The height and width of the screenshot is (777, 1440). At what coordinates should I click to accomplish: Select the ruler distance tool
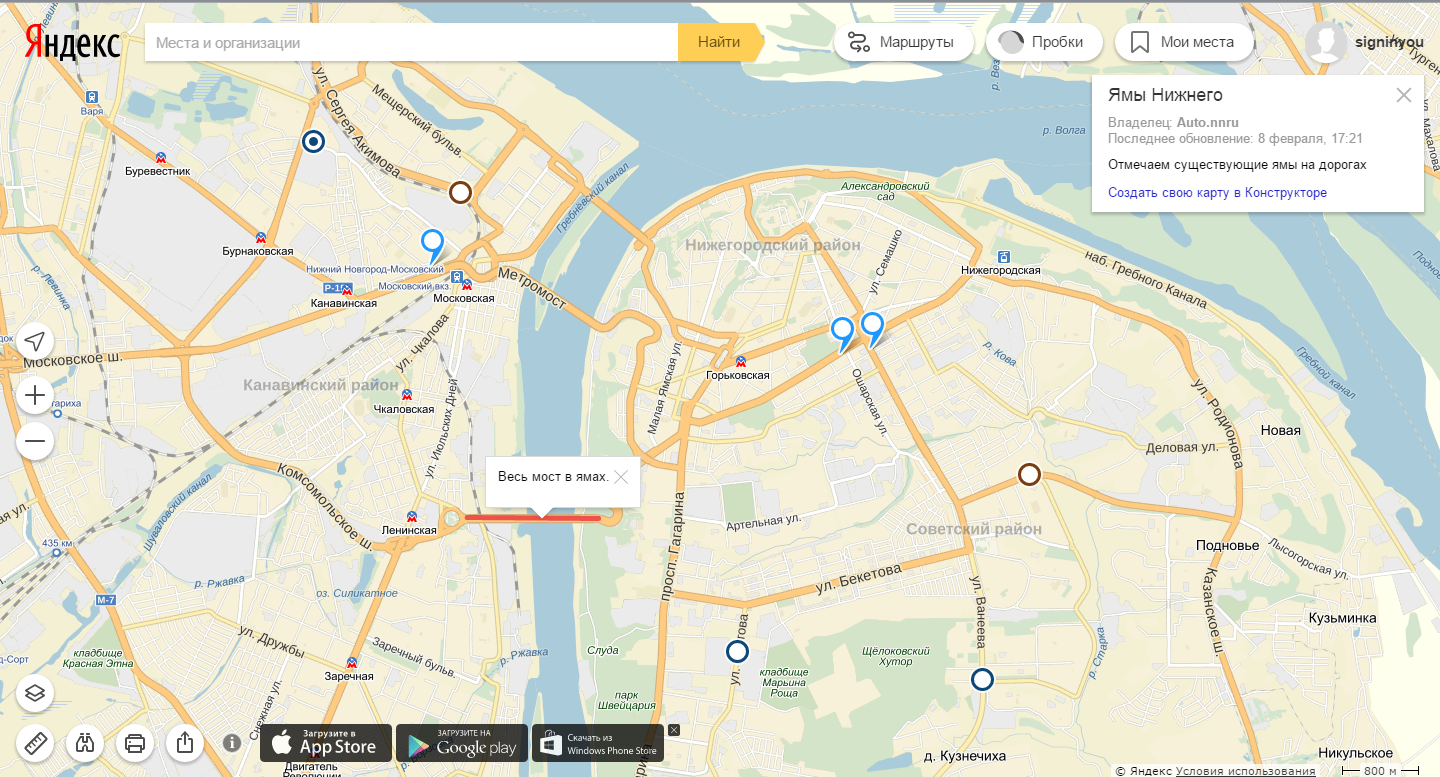click(35, 743)
